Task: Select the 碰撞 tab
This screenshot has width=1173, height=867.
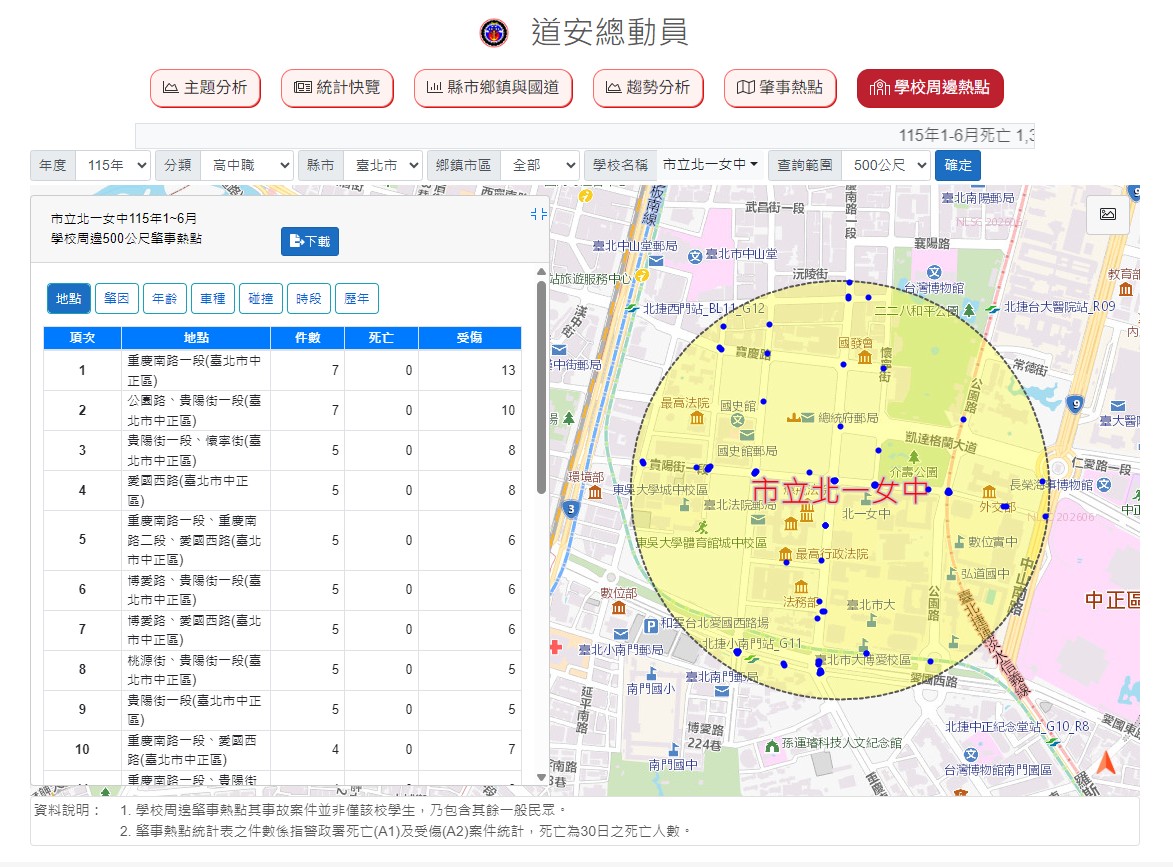Action: point(260,298)
